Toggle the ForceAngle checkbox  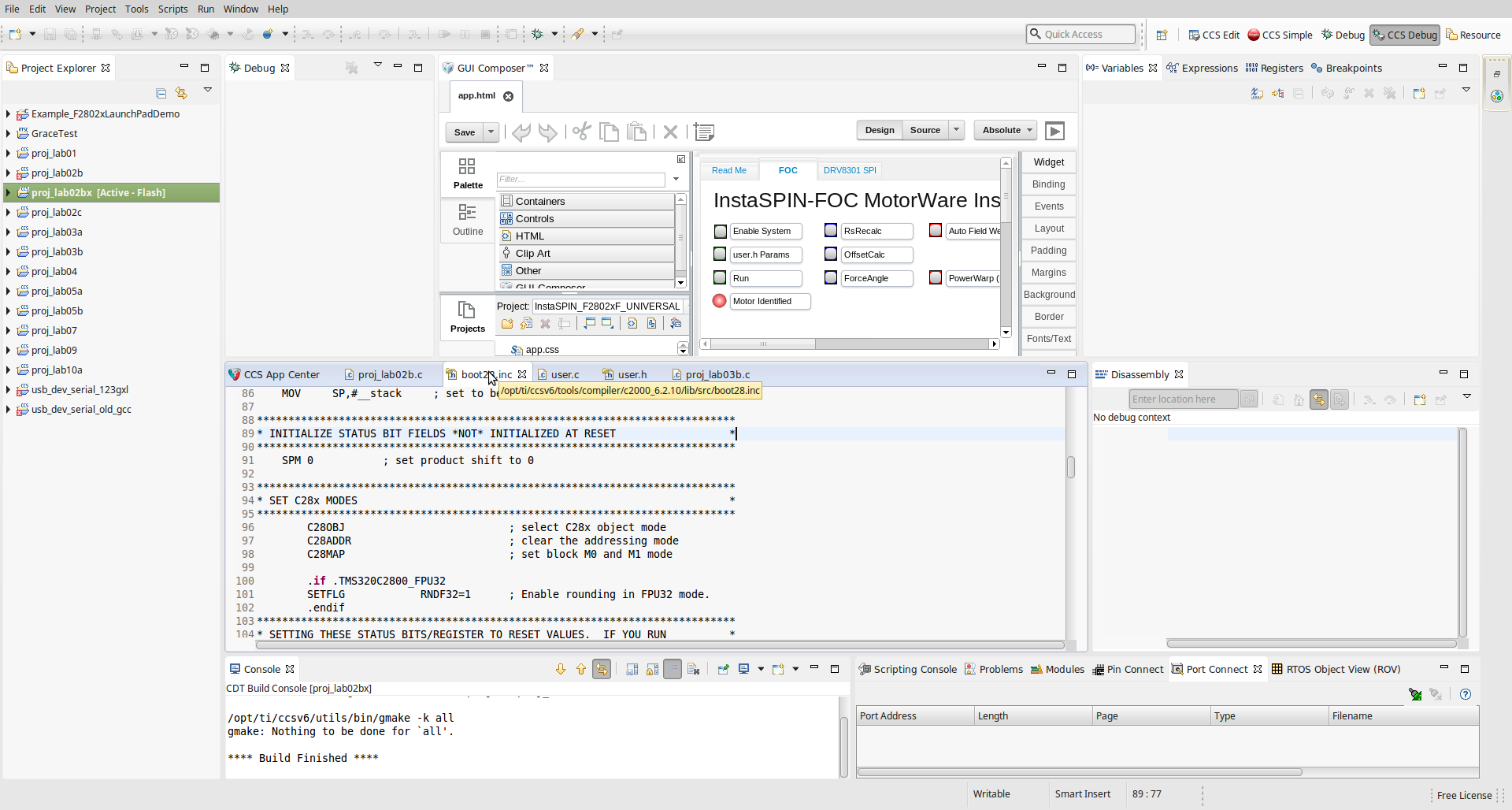pyautogui.click(x=831, y=277)
